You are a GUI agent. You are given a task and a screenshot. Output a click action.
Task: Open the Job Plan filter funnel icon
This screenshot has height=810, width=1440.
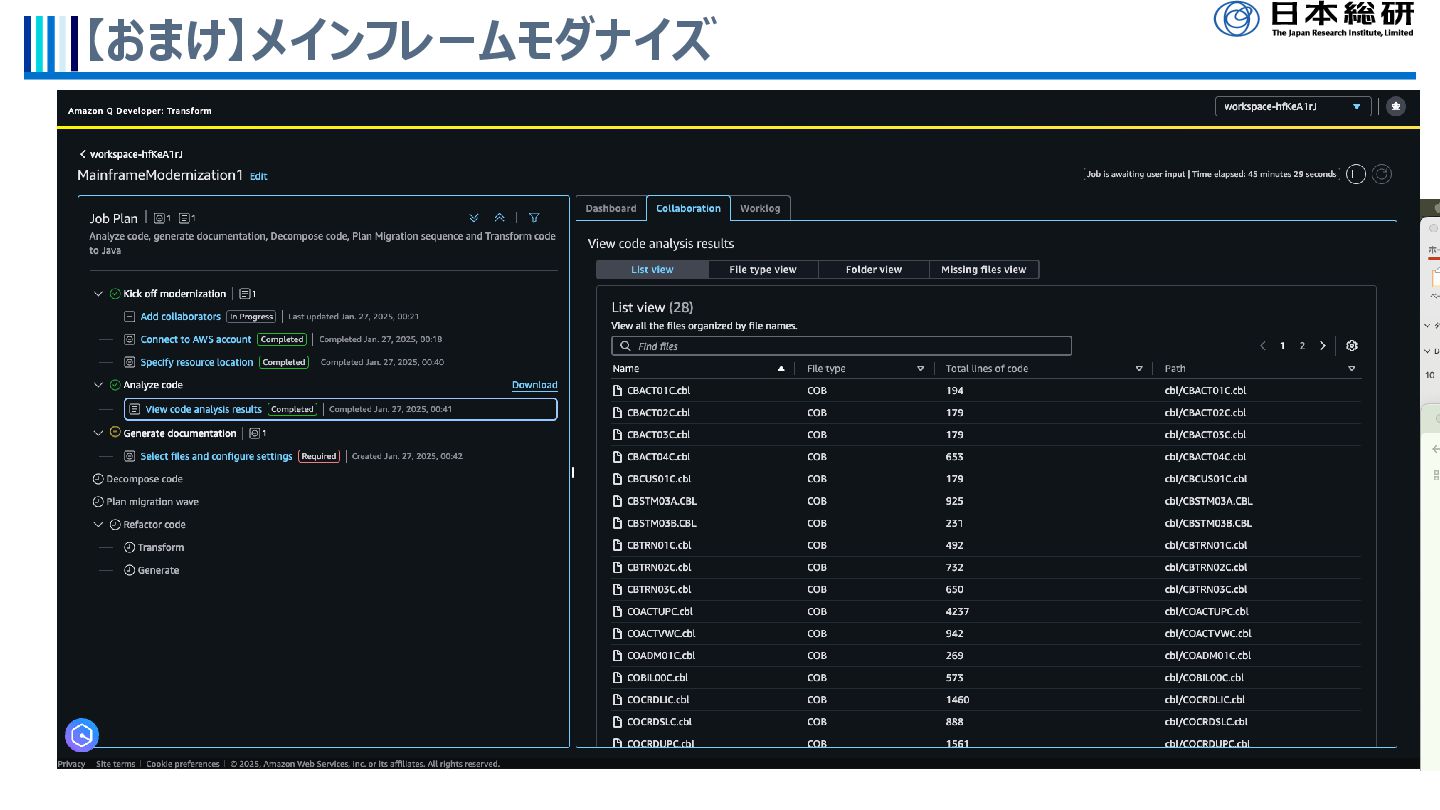pos(534,218)
